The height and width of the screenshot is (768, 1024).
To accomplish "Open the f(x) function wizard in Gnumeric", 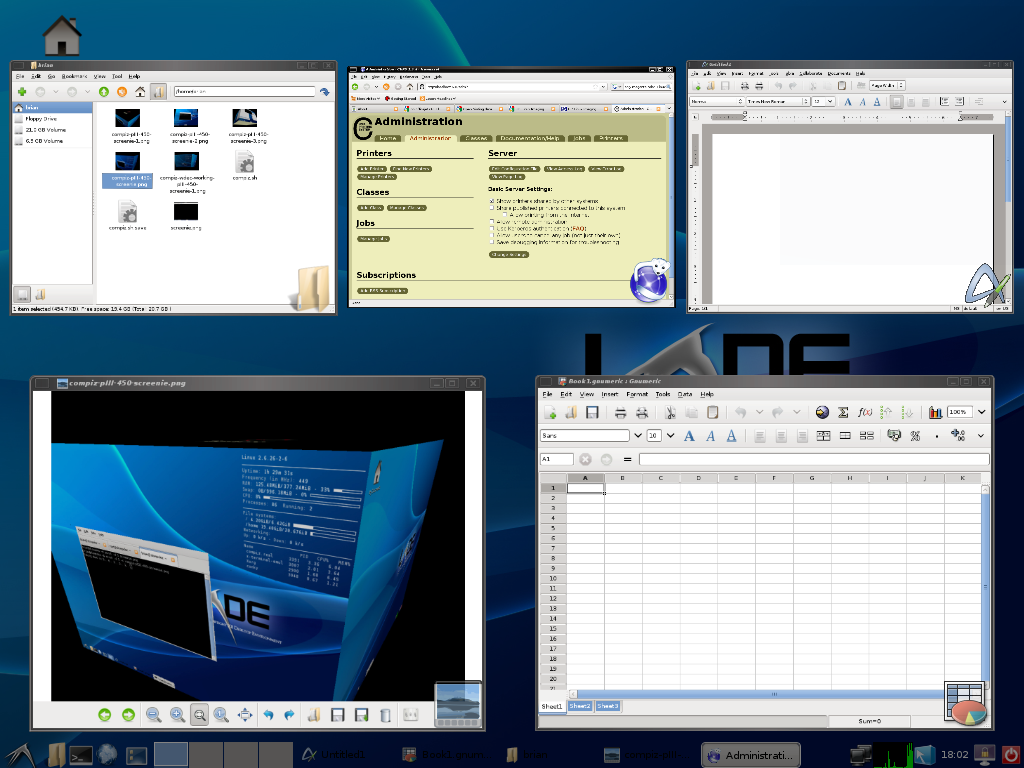I will (865, 412).
